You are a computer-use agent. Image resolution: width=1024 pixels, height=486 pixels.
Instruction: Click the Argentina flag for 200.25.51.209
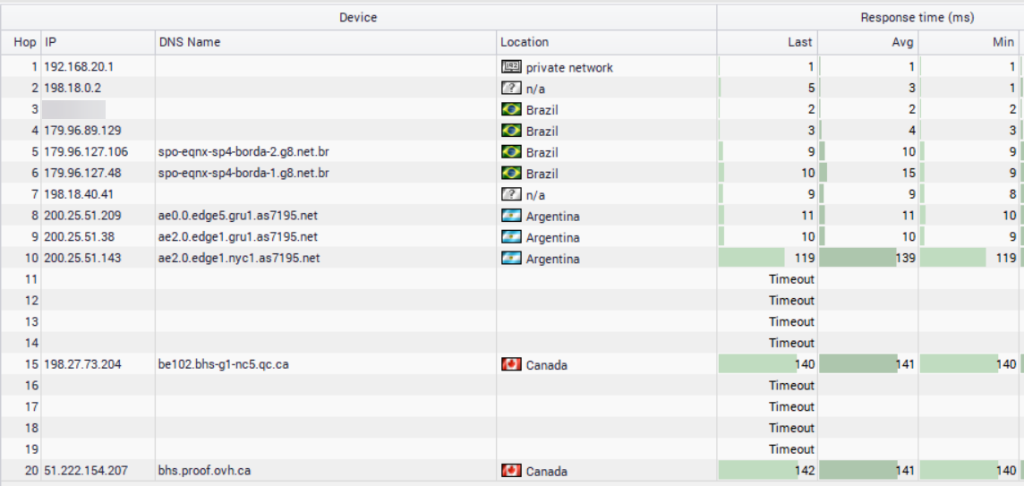tap(511, 216)
